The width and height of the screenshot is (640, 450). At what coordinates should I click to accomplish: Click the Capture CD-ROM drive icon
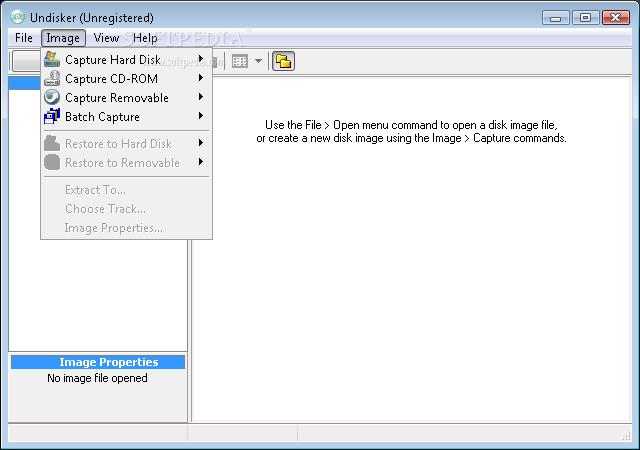[x=52, y=78]
